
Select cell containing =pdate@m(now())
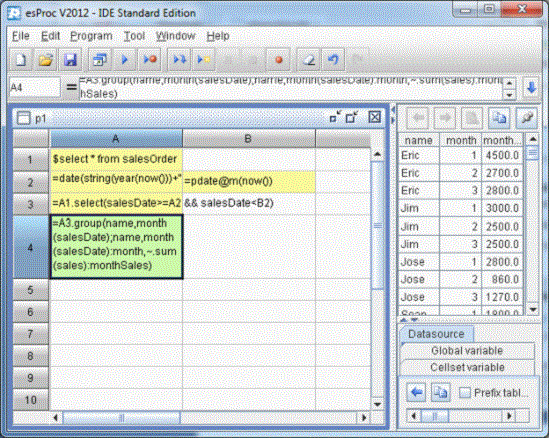pyautogui.click(x=248, y=182)
